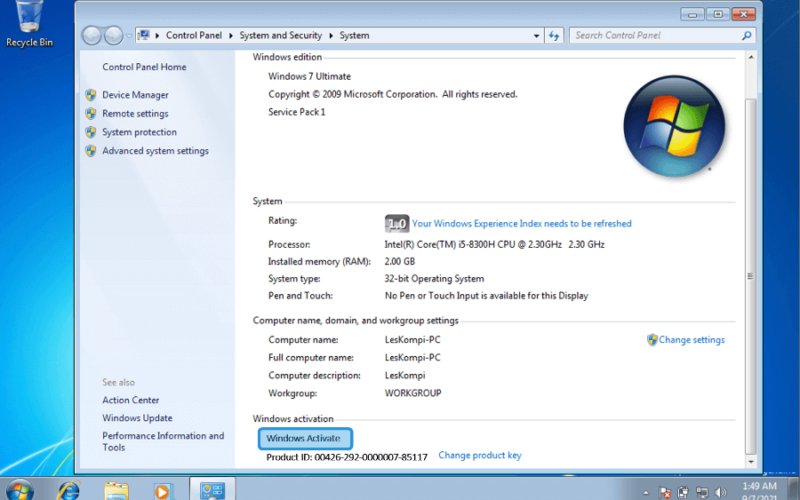Click the Windows logo image in System window

pos(674,126)
